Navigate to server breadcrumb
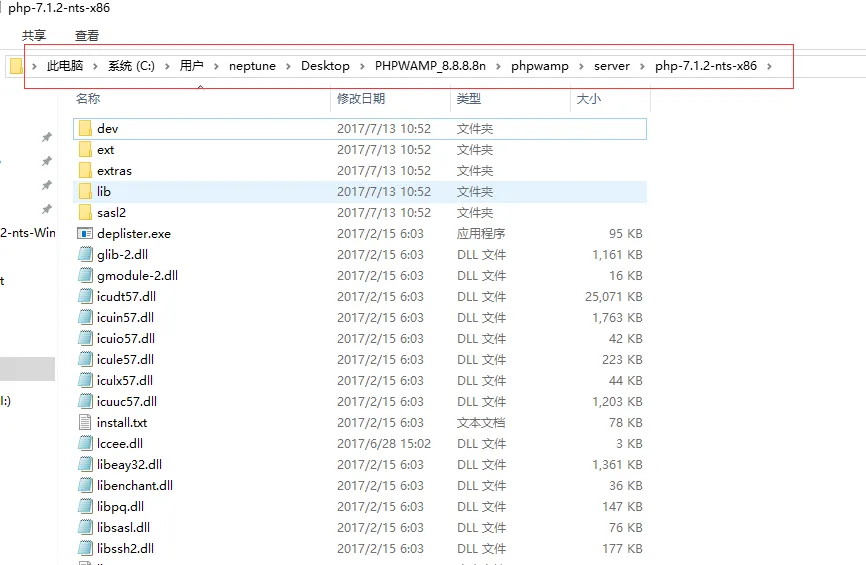 pyautogui.click(x=612, y=66)
